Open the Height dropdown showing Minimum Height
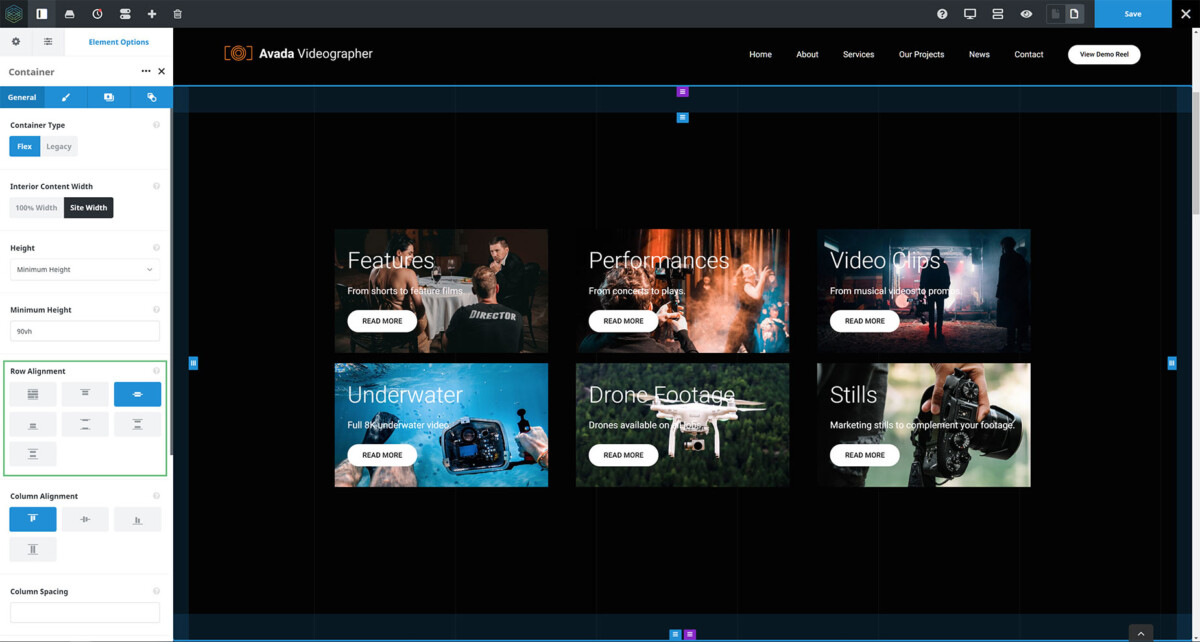The width and height of the screenshot is (1200, 642). (x=84, y=269)
